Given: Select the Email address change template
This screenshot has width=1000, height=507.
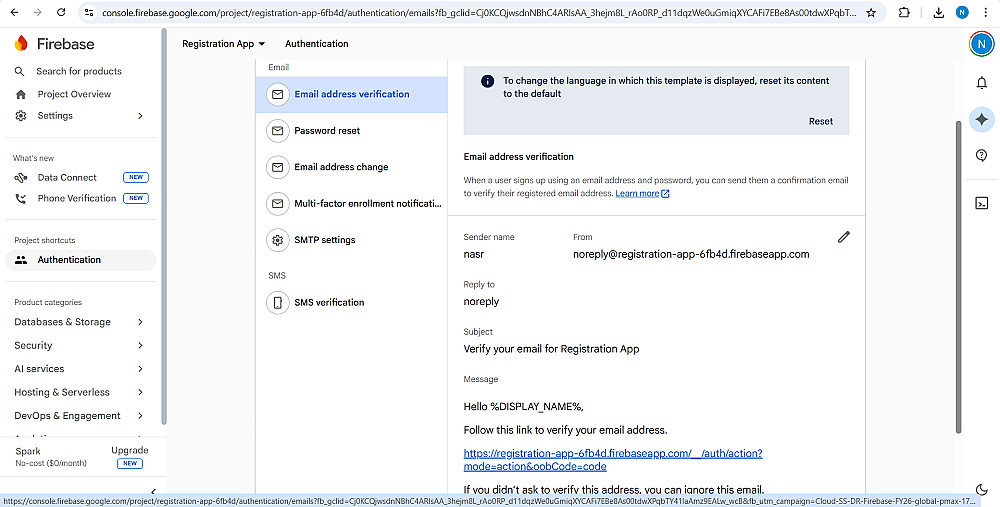Looking at the screenshot, I should coord(351,167).
